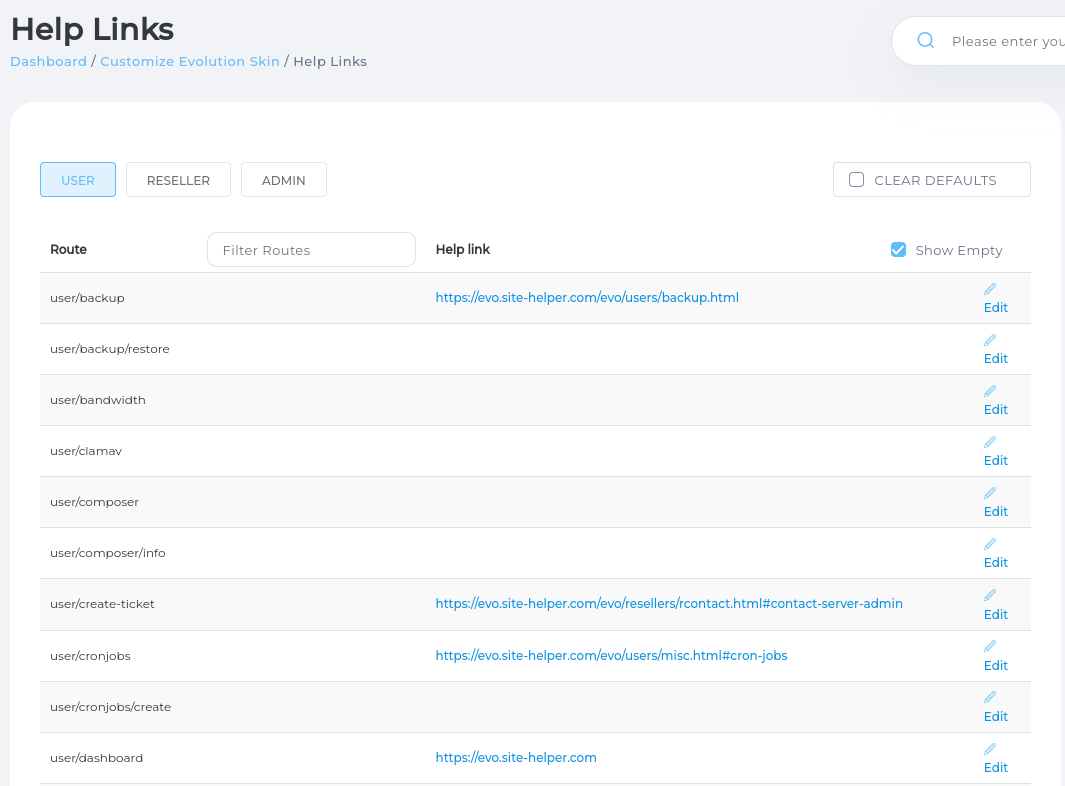1065x786 pixels.
Task: Enable the Clear Defaults checkbox
Action: point(856,180)
